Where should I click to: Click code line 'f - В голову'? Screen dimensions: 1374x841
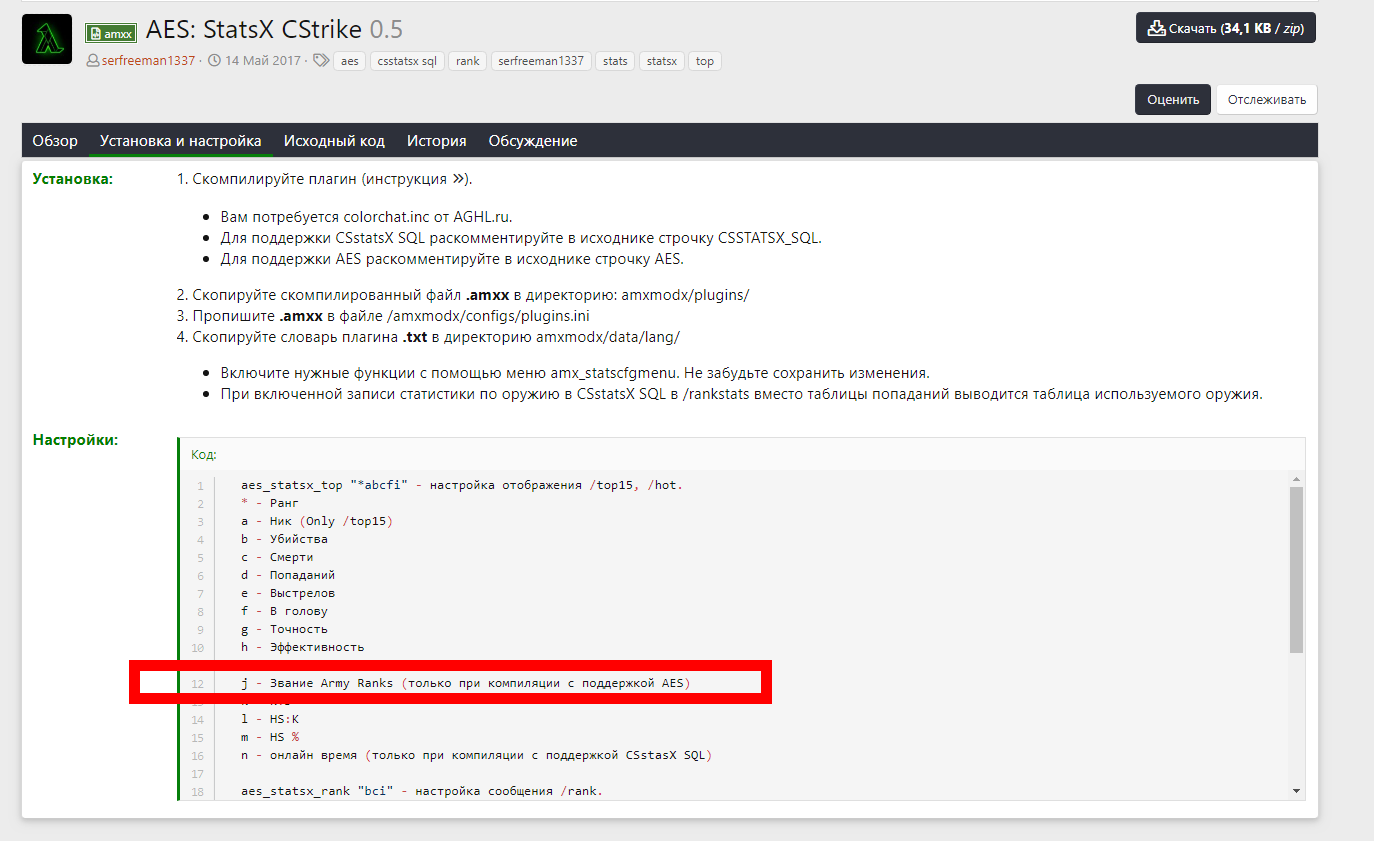(x=284, y=611)
